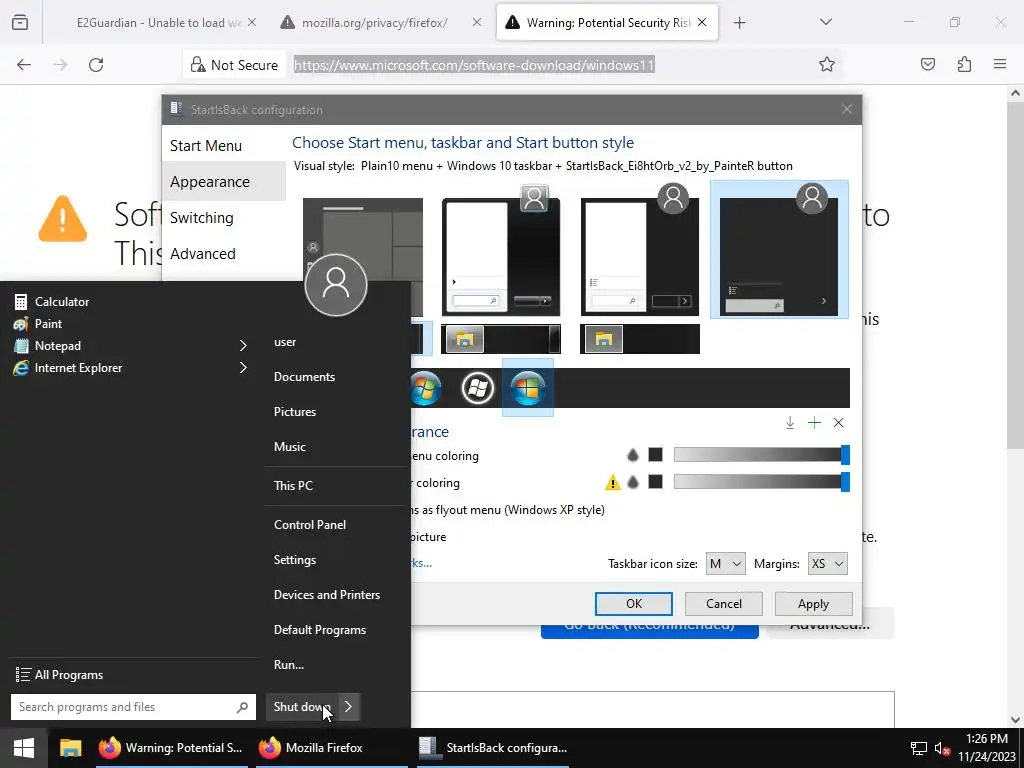Click the yellow warning icon near taskbar coloring

point(613,483)
